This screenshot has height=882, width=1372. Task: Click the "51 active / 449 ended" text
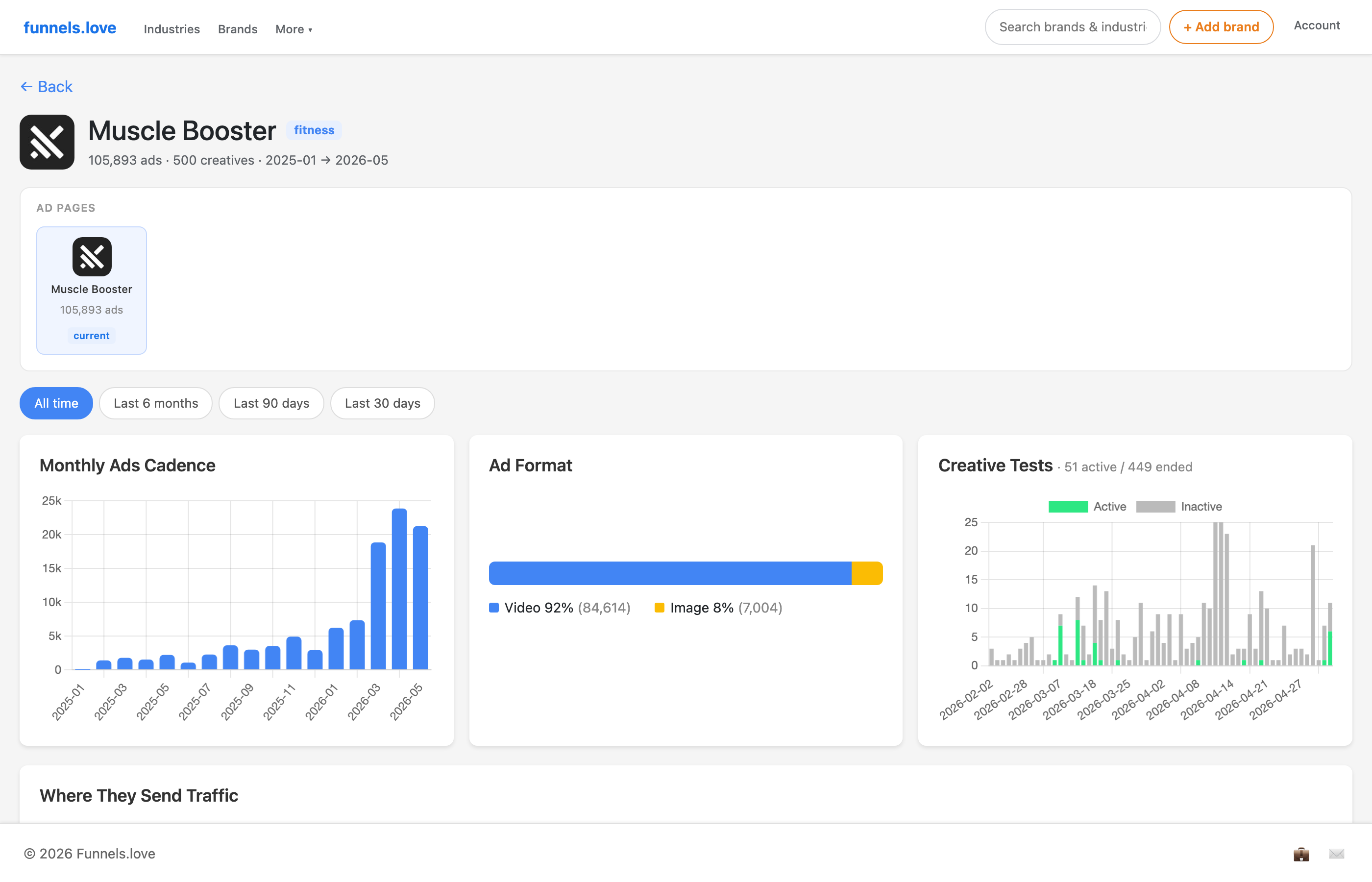tap(1128, 467)
